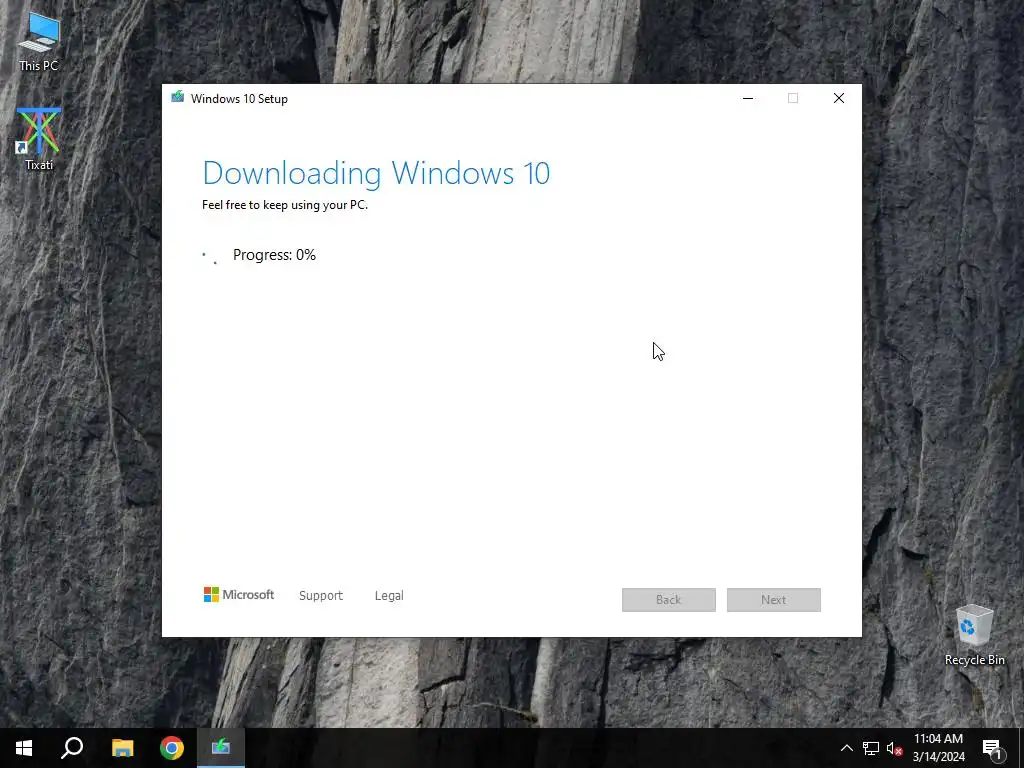Image resolution: width=1024 pixels, height=768 pixels.
Task: Open the taskbar clock and date
Action: [x=938, y=748]
